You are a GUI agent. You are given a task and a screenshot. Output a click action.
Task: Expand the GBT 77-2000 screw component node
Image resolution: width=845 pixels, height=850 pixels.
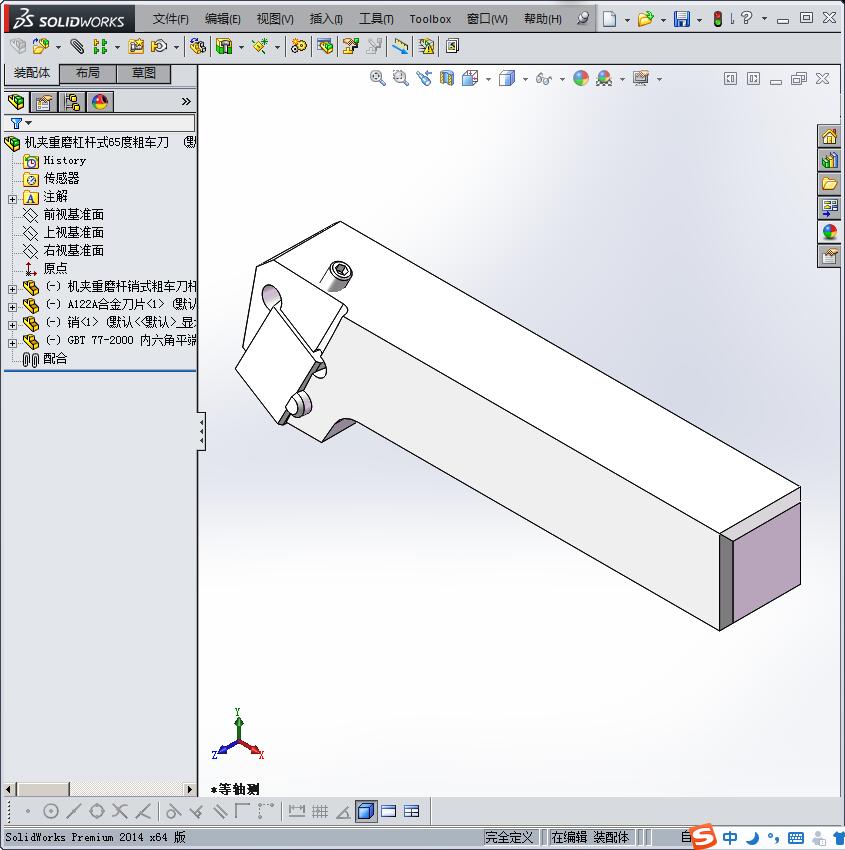(12, 343)
